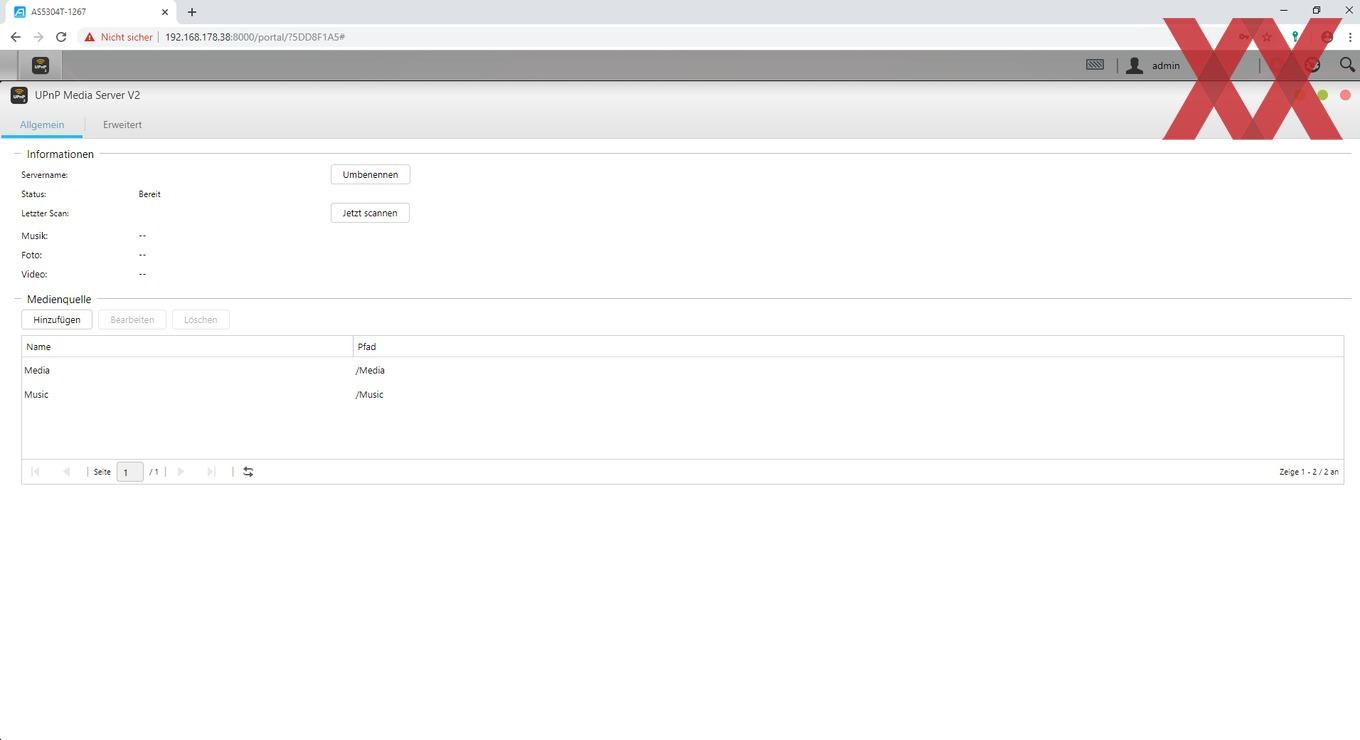Click the Umbenennen button
Screen dimensions: 1360x740
370,174
